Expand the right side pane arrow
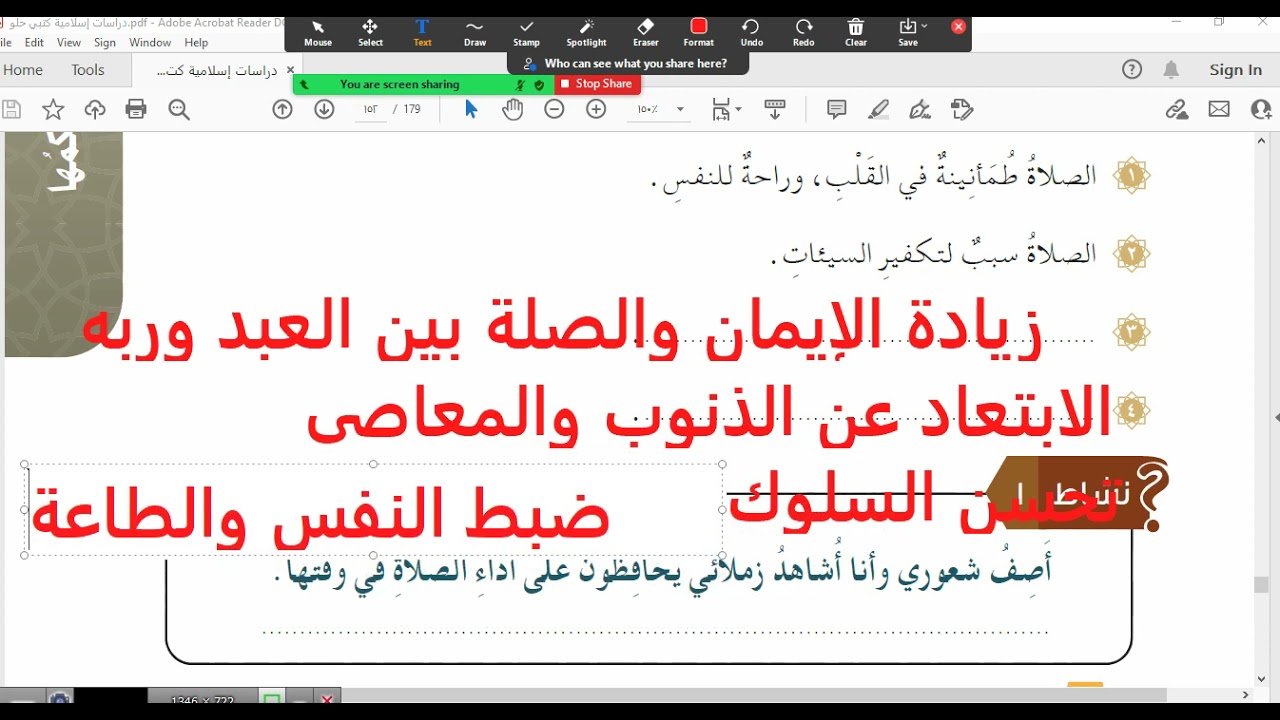The image size is (1280, 720). coord(1276,417)
